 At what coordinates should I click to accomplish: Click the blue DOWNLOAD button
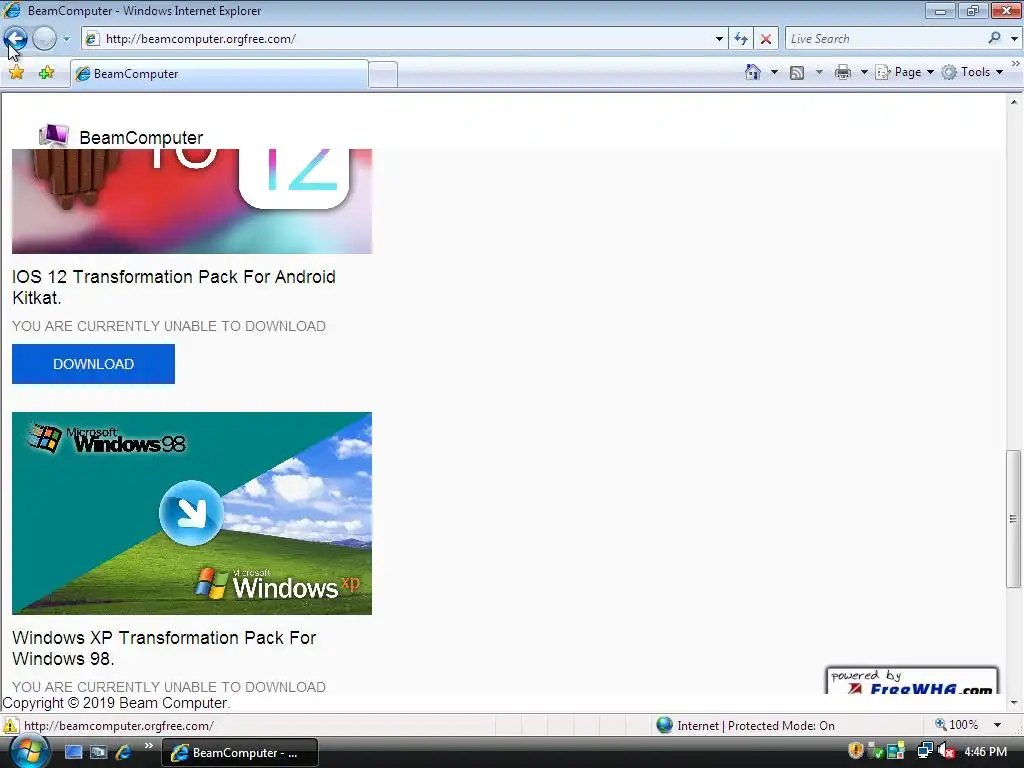[x=93, y=364]
